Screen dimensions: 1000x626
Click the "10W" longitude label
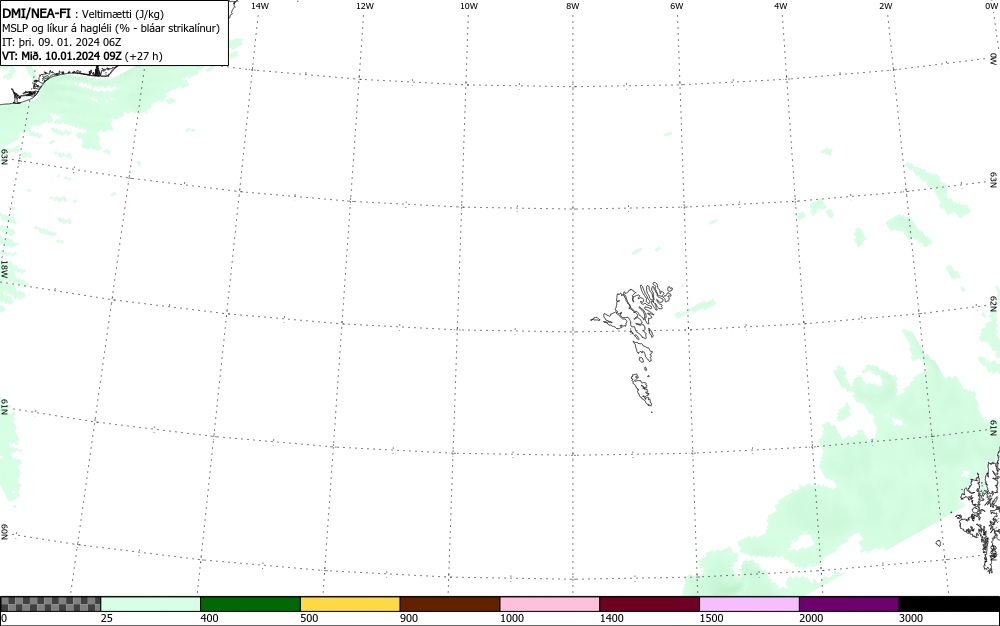pyautogui.click(x=469, y=6)
